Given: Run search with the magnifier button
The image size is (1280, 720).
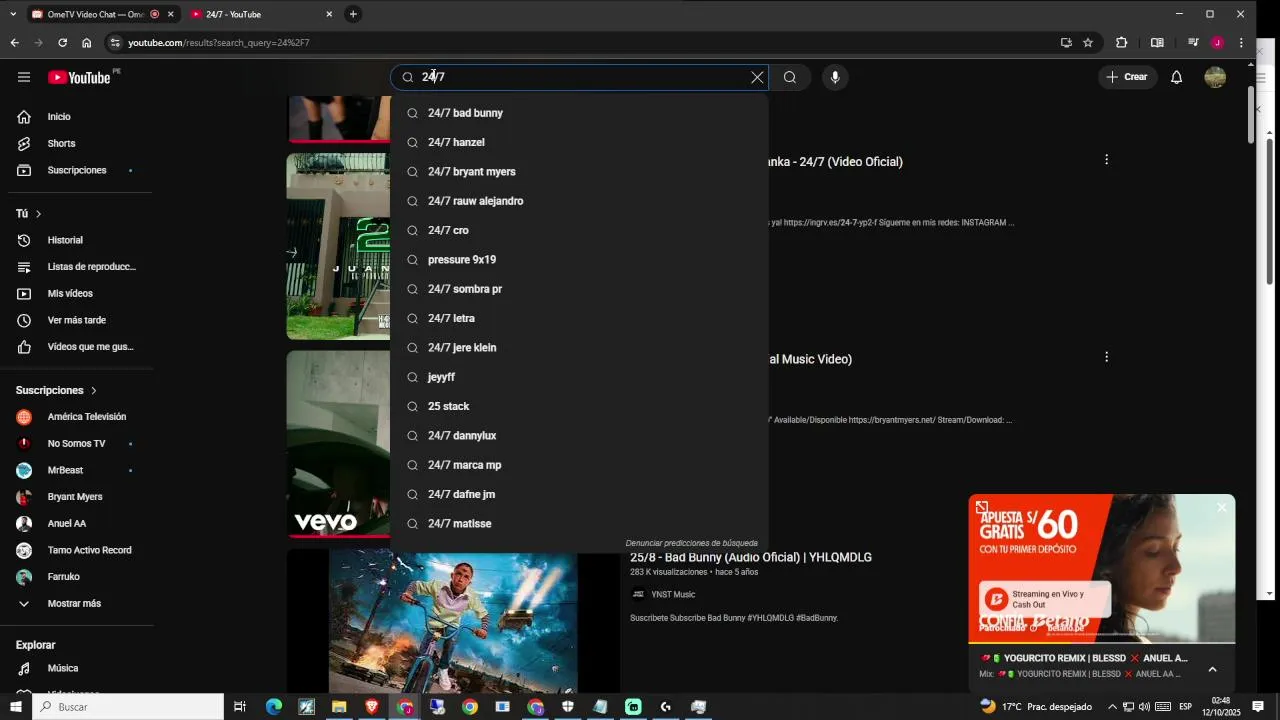Looking at the screenshot, I should pos(790,77).
